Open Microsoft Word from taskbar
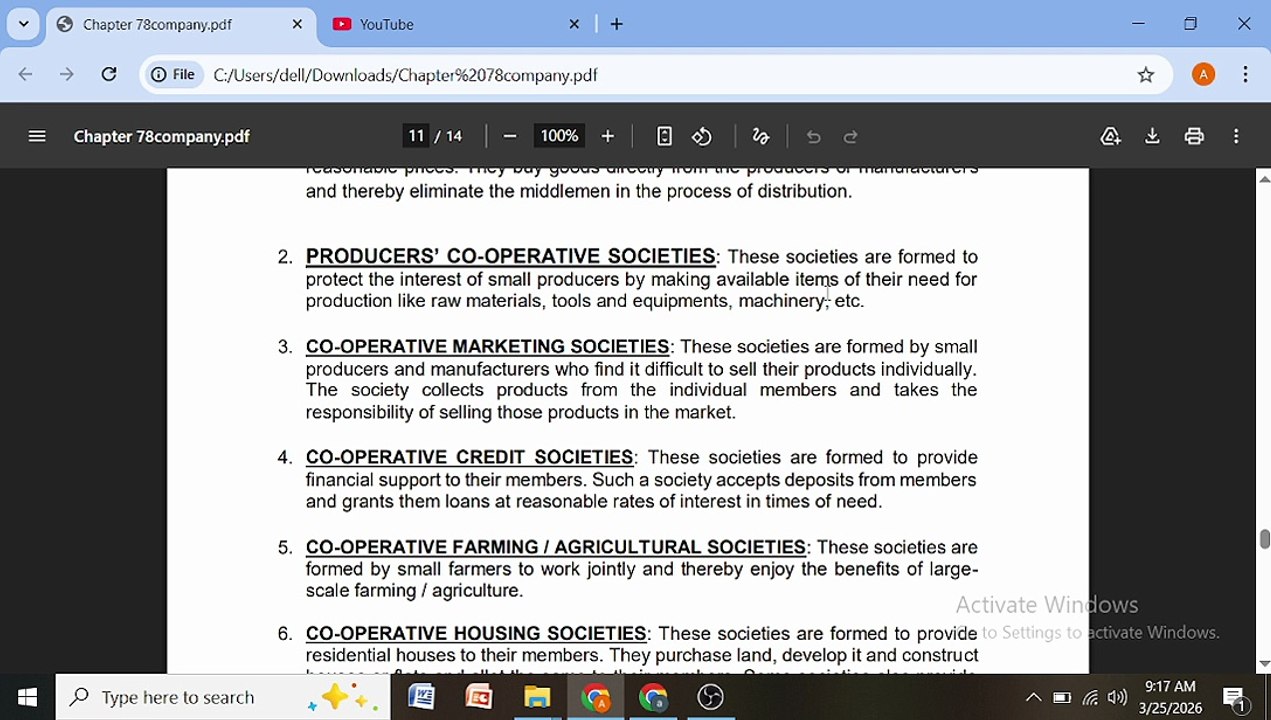The width and height of the screenshot is (1271, 720). 421,697
